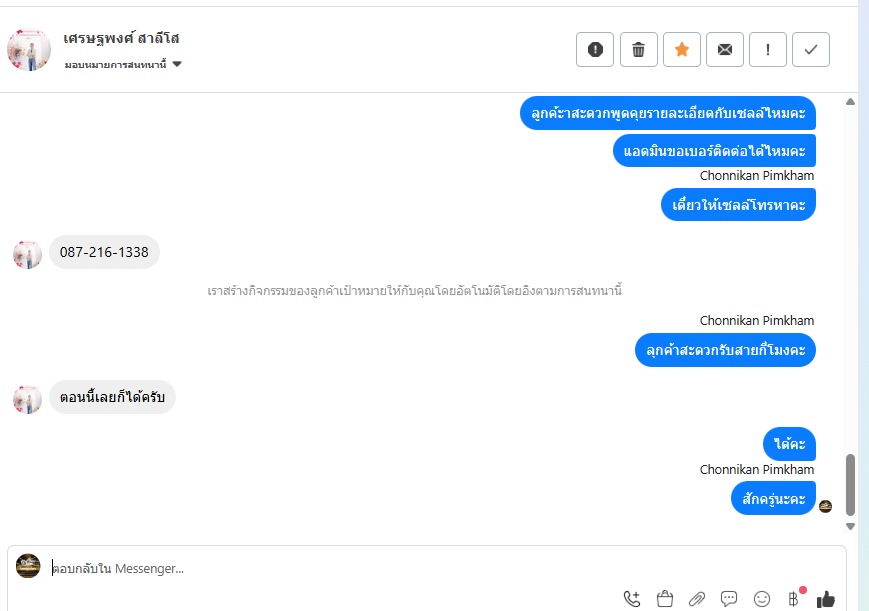This screenshot has height=611, width=869.
Task: Click the scrollbar down arrow
Action: click(850, 526)
